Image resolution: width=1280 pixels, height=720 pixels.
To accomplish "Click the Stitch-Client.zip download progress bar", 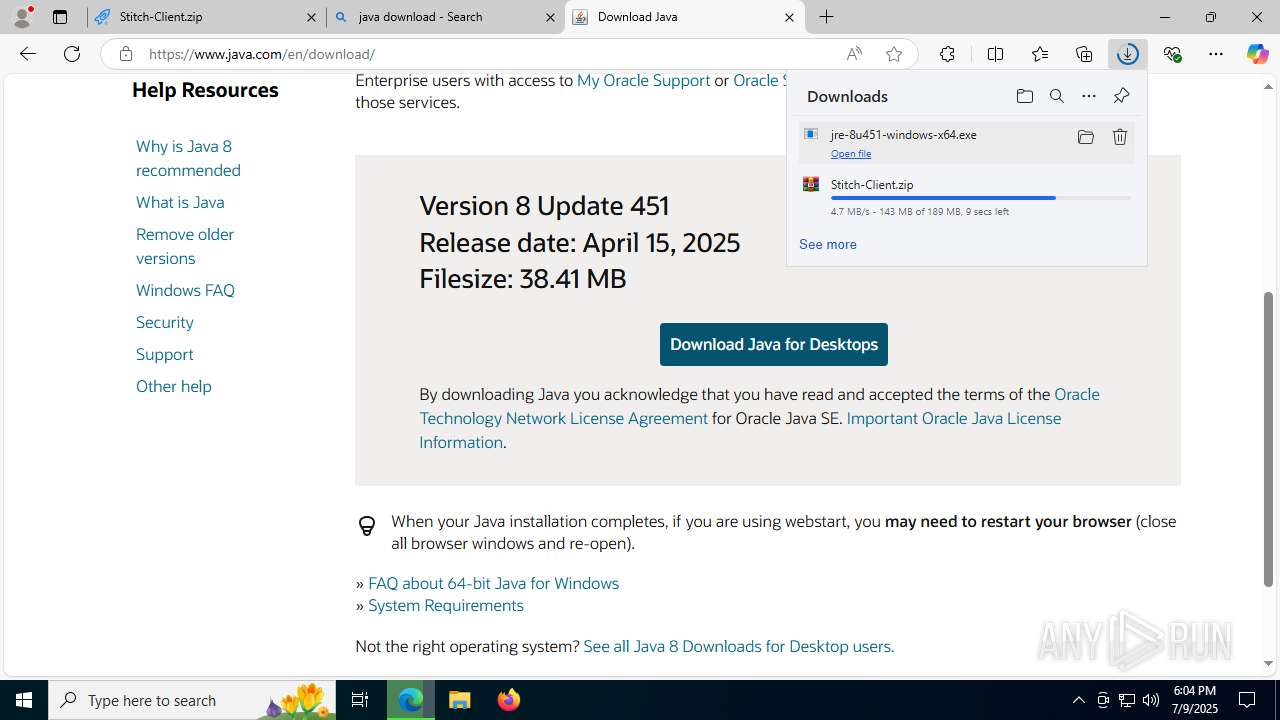I will 981,198.
